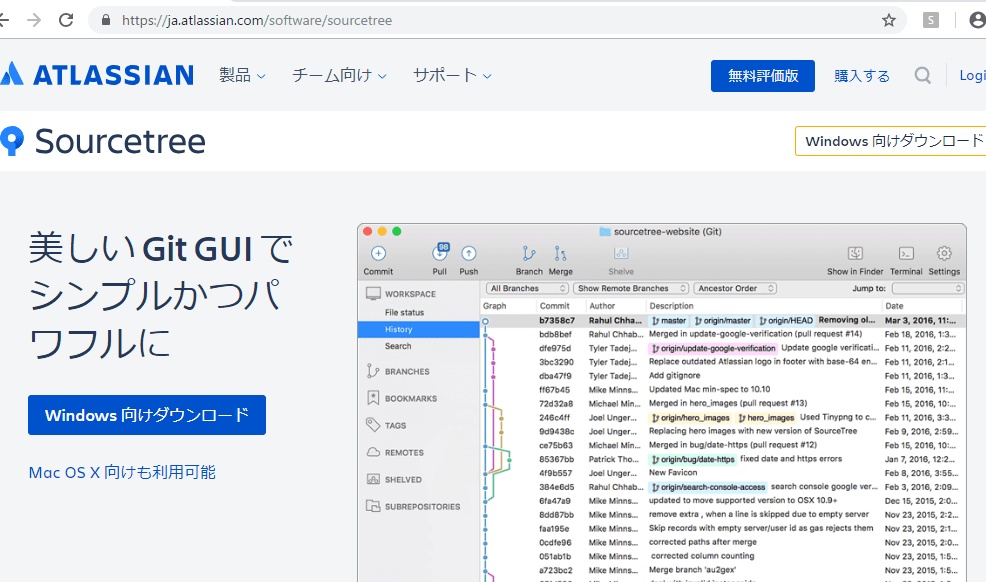Click origin/hero_images tag
This screenshot has height=582, width=986.
pyautogui.click(x=690, y=417)
